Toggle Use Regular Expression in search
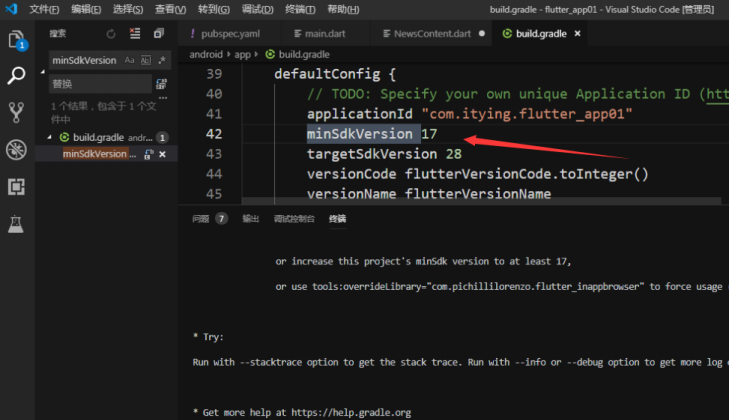729x420 pixels. [x=162, y=60]
